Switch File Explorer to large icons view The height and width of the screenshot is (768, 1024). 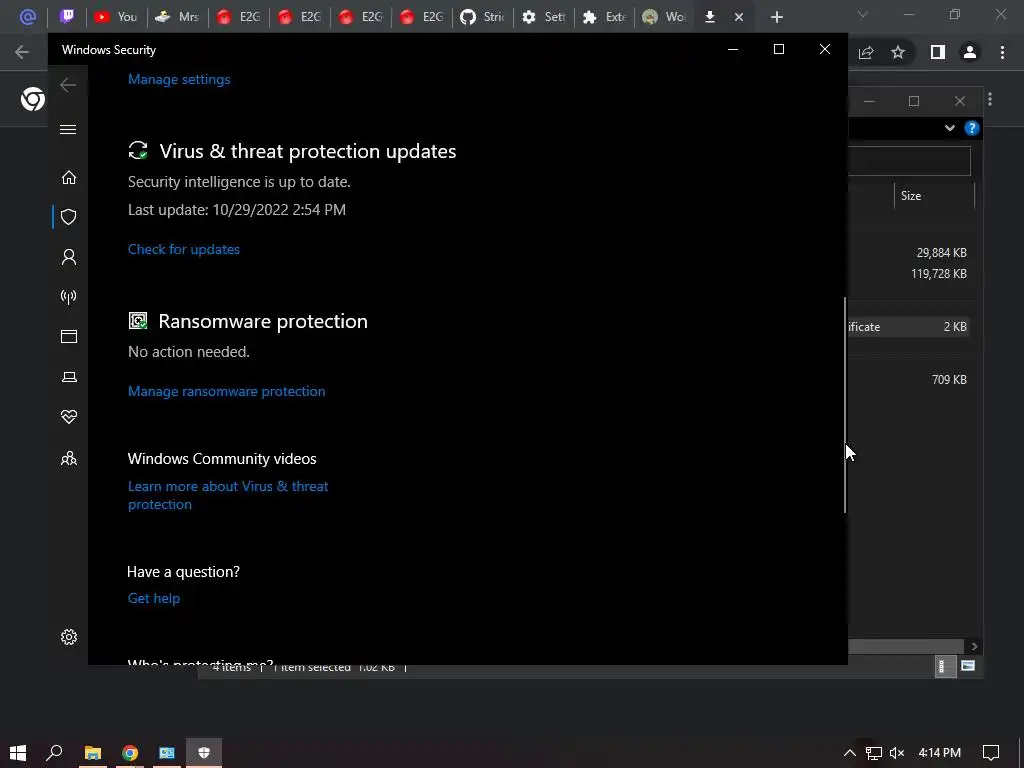coord(968,666)
